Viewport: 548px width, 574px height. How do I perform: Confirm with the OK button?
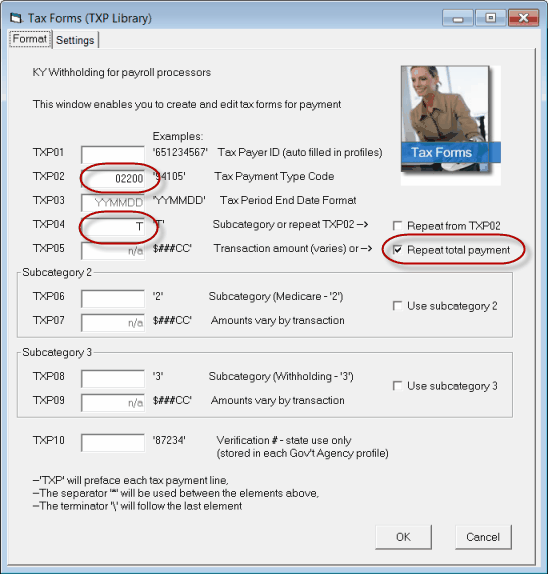pyautogui.click(x=403, y=537)
